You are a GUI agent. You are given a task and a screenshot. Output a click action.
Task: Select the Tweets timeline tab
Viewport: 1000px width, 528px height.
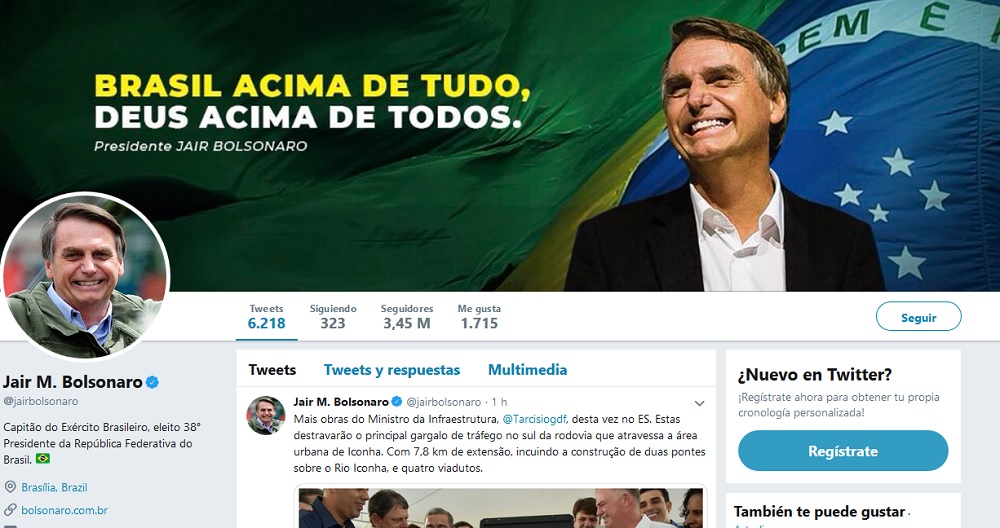click(272, 370)
